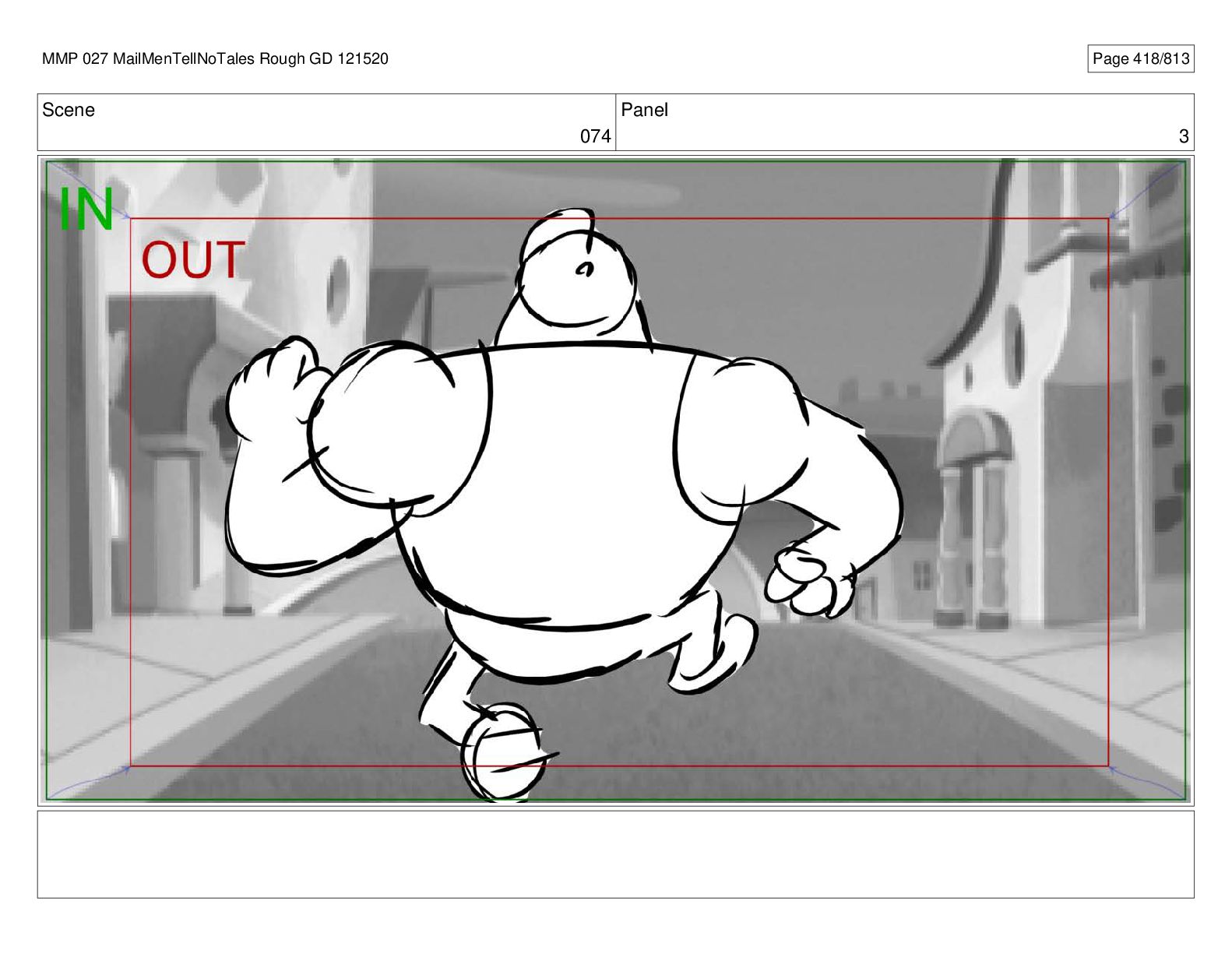Click the 'Page 418/813' page indicator box
Image resolution: width=1232 pixels, height=954 pixels.
[x=1140, y=59]
